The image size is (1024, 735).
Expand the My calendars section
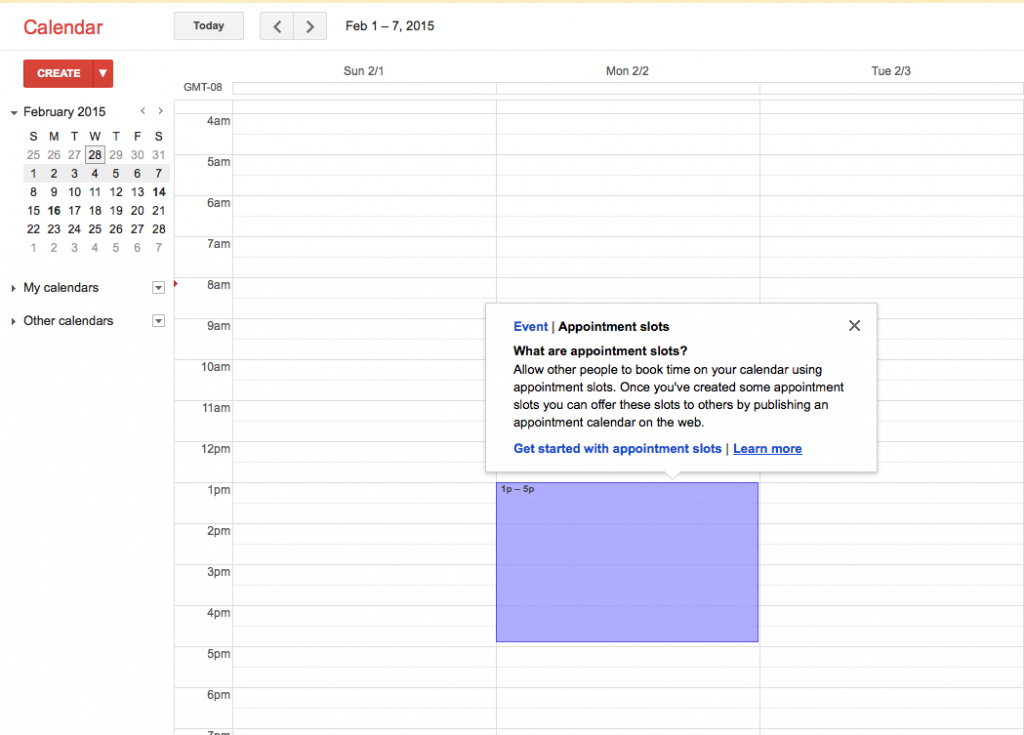[x=13, y=288]
